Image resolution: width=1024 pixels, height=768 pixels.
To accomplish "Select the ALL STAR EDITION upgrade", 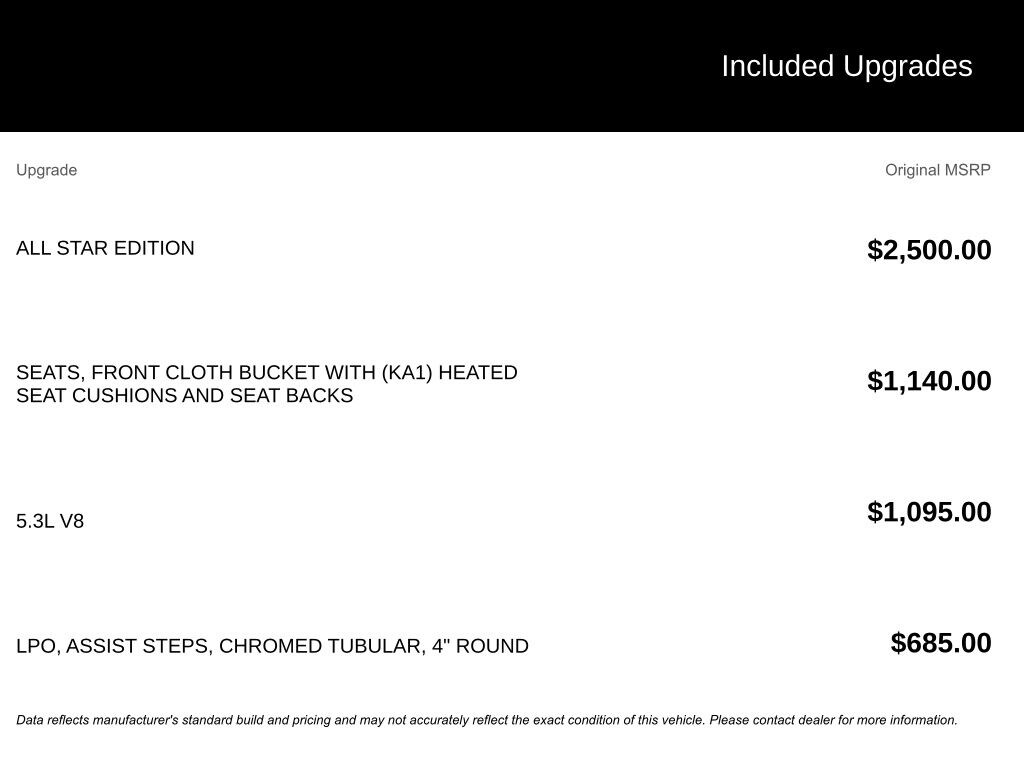I will point(105,248).
